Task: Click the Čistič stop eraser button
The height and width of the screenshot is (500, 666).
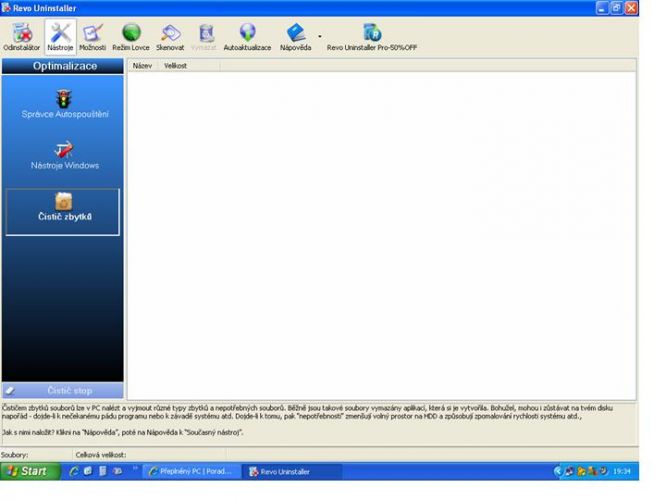Action: click(63, 390)
